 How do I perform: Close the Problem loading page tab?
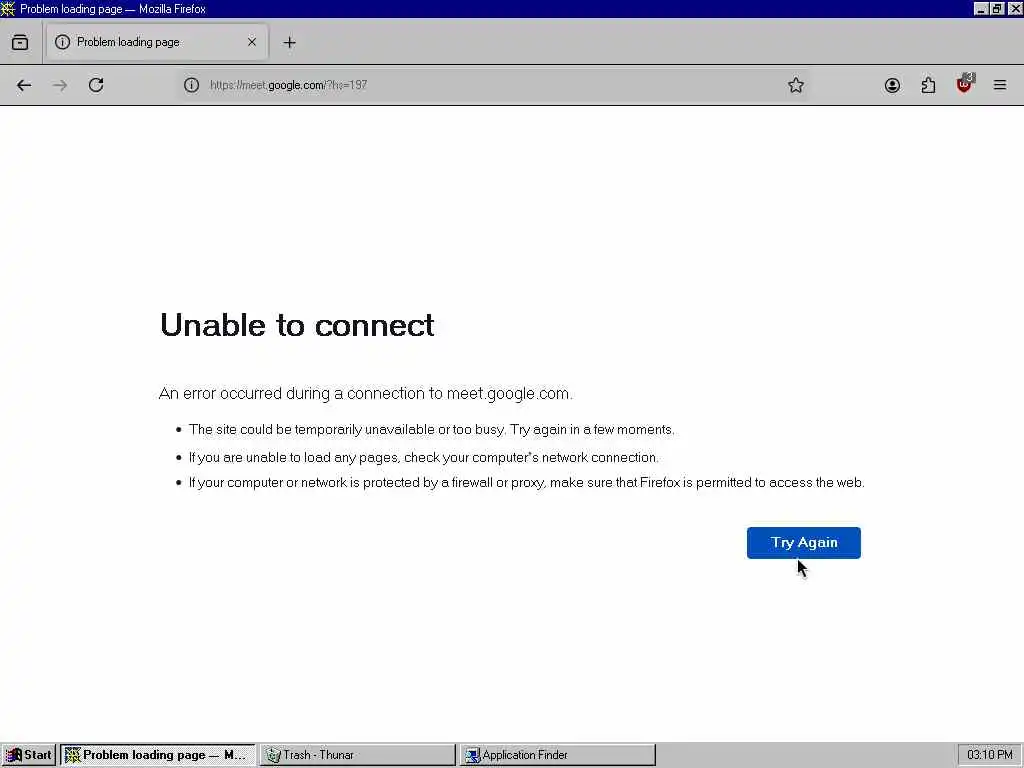pyautogui.click(x=252, y=42)
